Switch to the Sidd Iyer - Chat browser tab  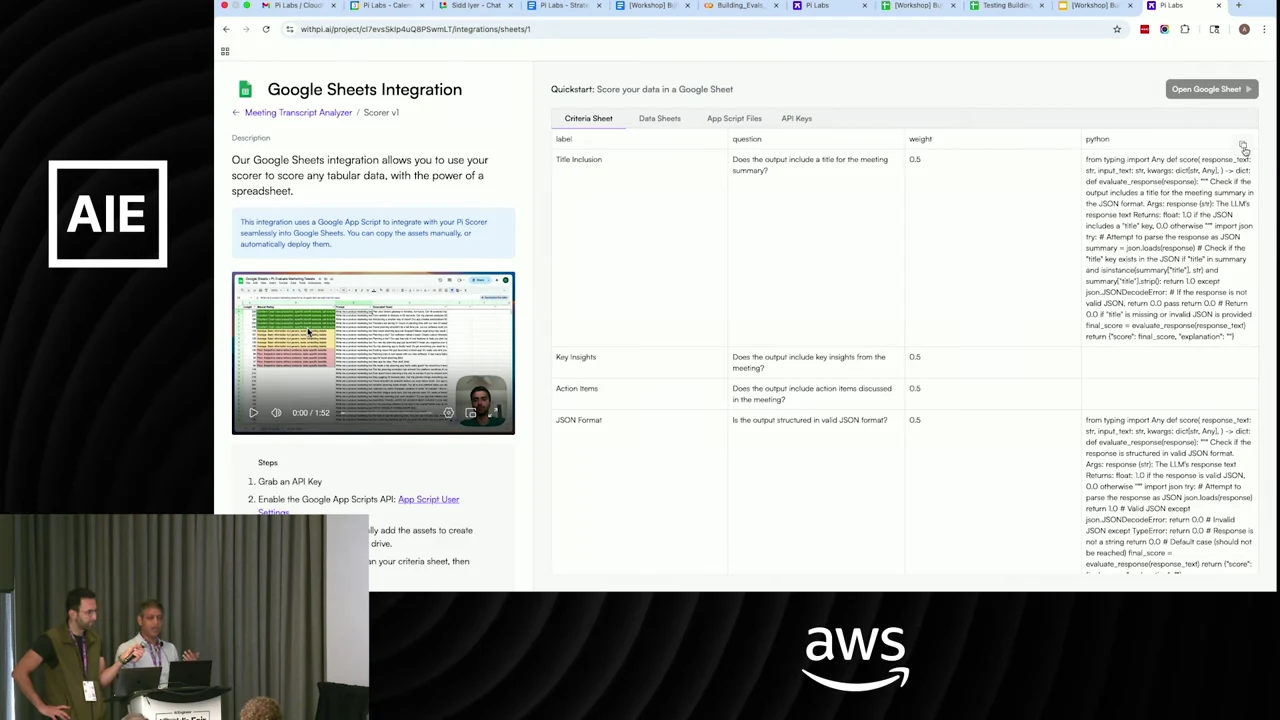475,6
